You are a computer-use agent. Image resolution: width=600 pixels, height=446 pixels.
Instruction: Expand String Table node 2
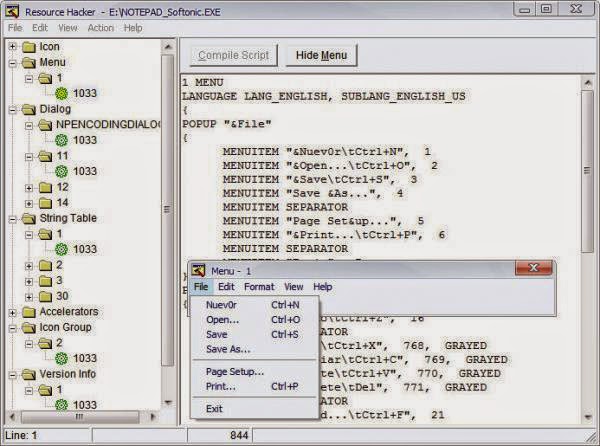29,265
